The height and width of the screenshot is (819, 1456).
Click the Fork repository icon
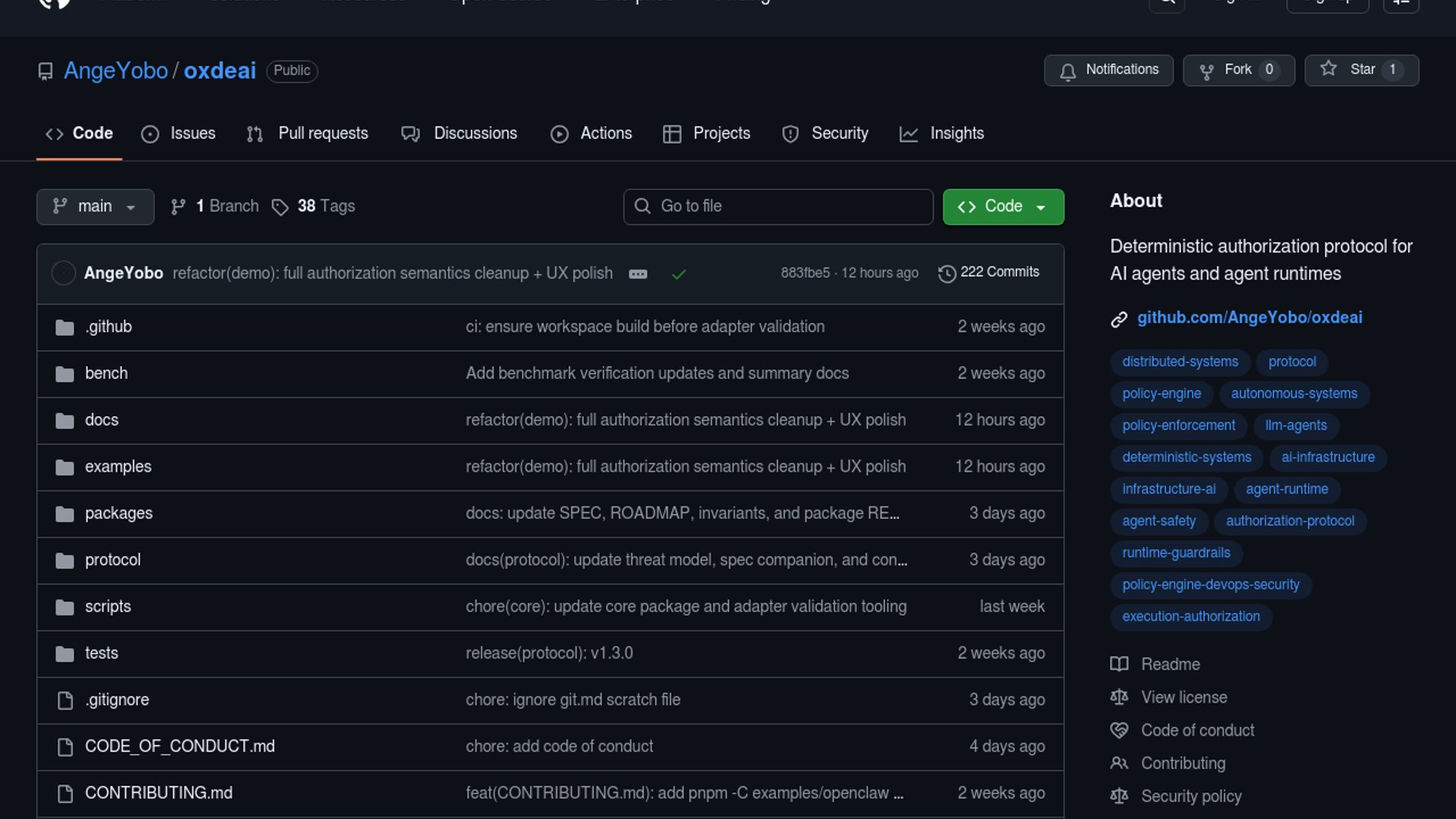[x=1207, y=71]
